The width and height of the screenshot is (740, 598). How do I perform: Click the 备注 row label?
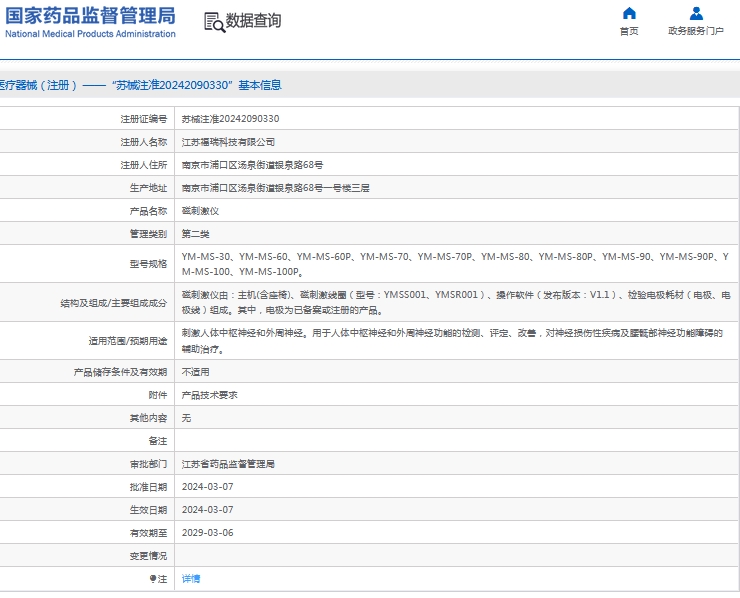click(x=158, y=441)
